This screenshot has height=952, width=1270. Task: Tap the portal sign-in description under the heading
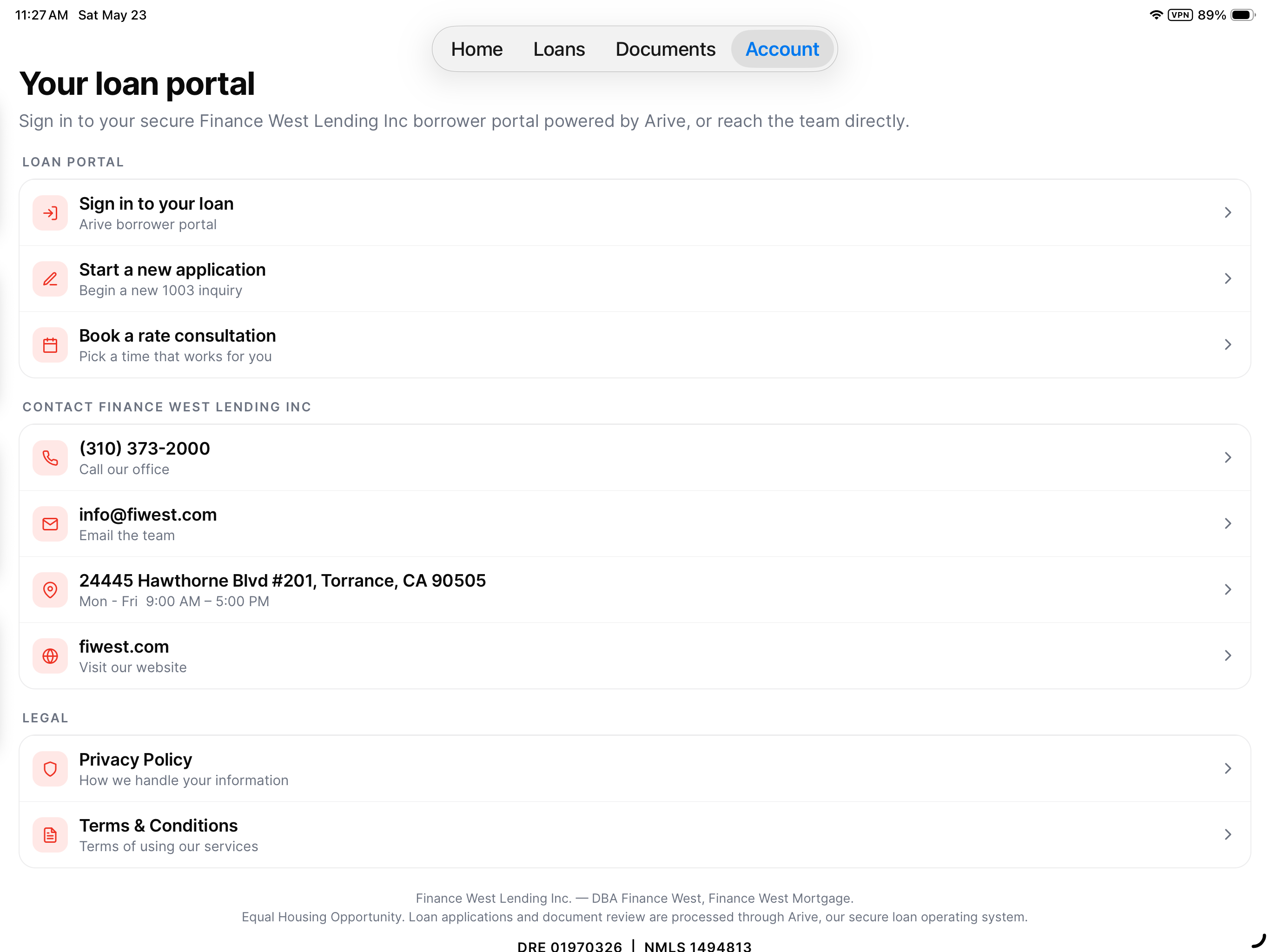click(464, 121)
